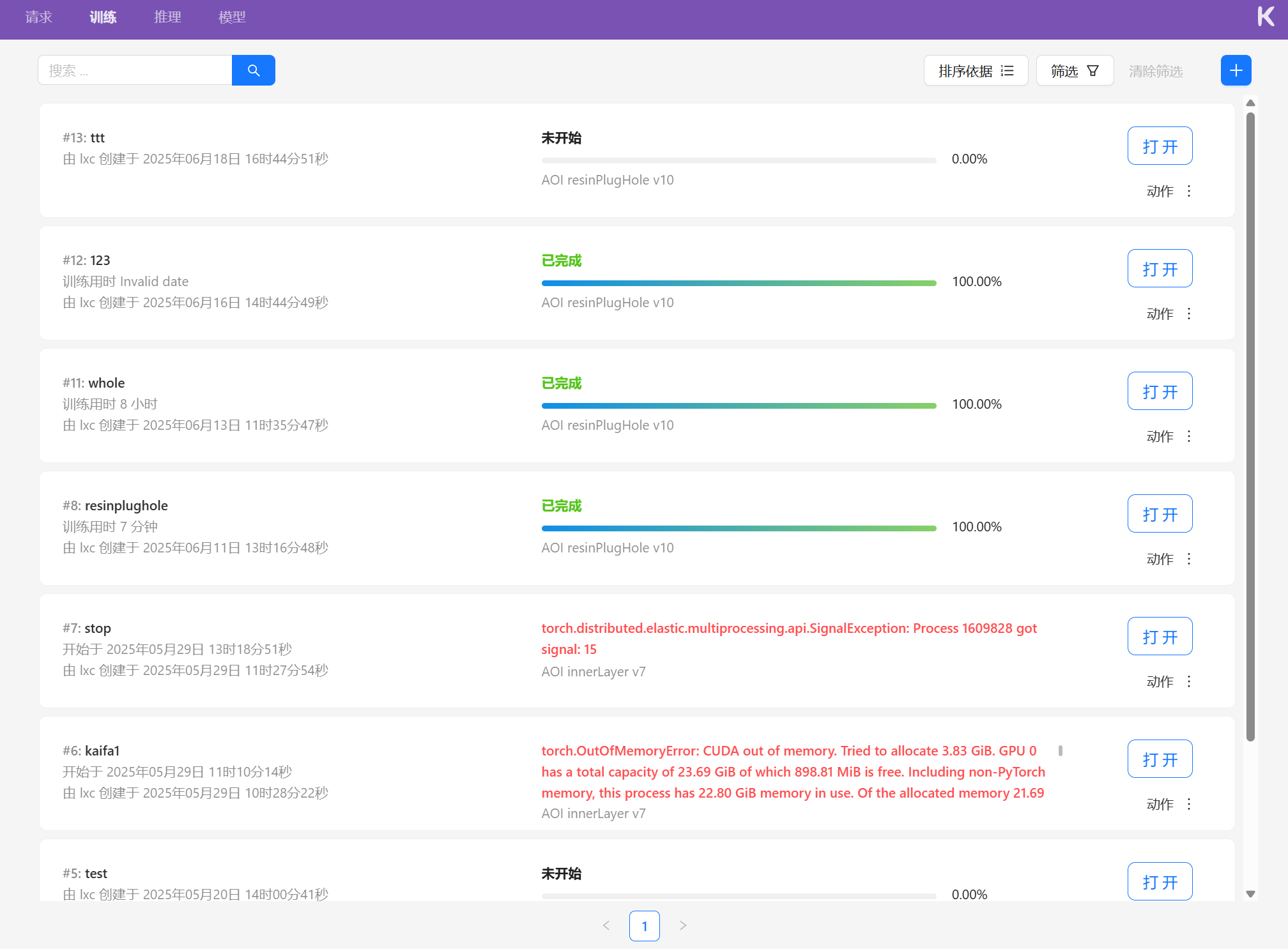Viewport: 1288px width, 949px height.
Task: Switch to the 请求 tab
Action: click(x=38, y=17)
